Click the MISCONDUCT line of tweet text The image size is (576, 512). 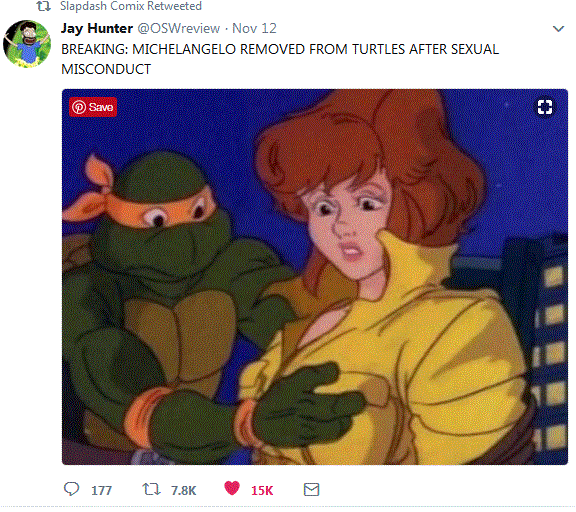click(106, 69)
